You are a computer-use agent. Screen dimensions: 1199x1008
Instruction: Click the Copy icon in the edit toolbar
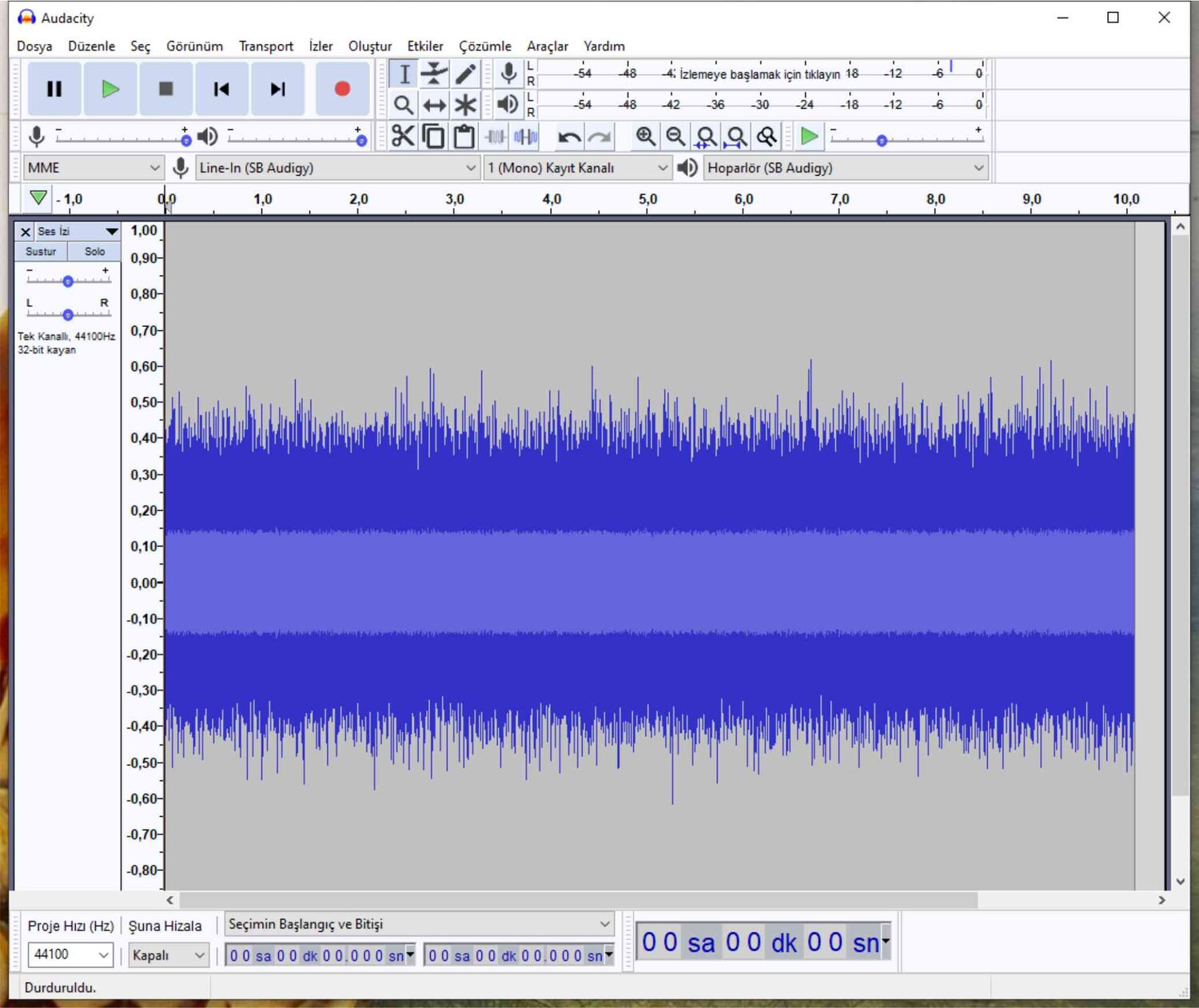(433, 137)
